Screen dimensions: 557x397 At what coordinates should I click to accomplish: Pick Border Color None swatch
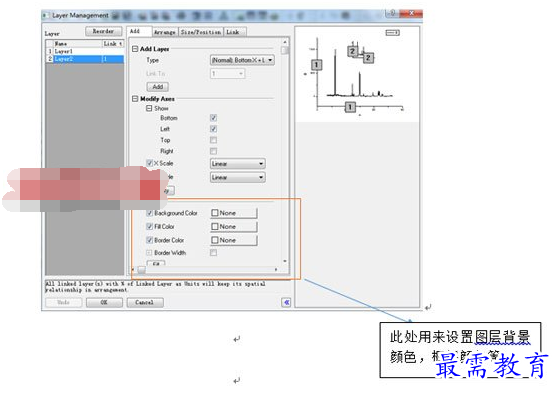[x=234, y=240]
